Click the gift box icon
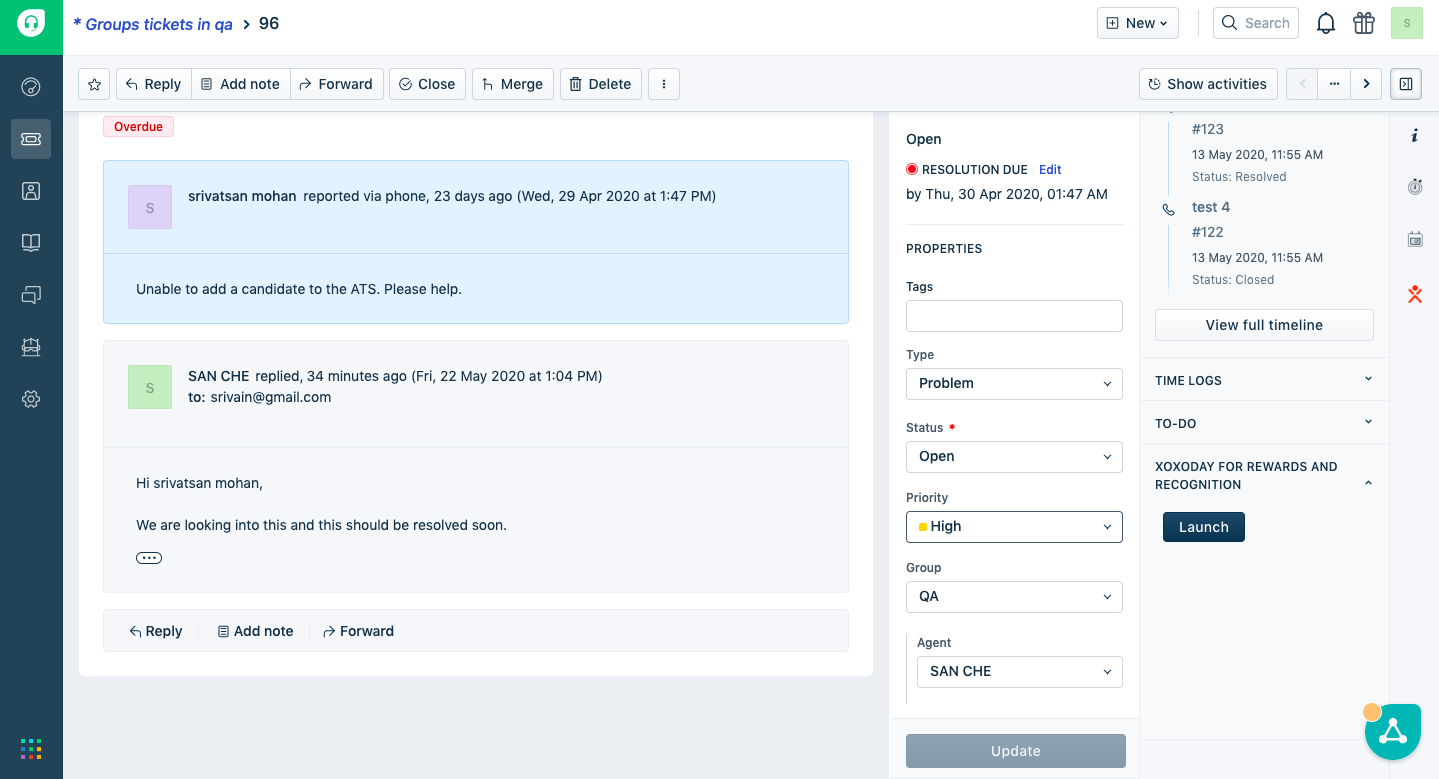The height and width of the screenshot is (779, 1439). point(1364,23)
